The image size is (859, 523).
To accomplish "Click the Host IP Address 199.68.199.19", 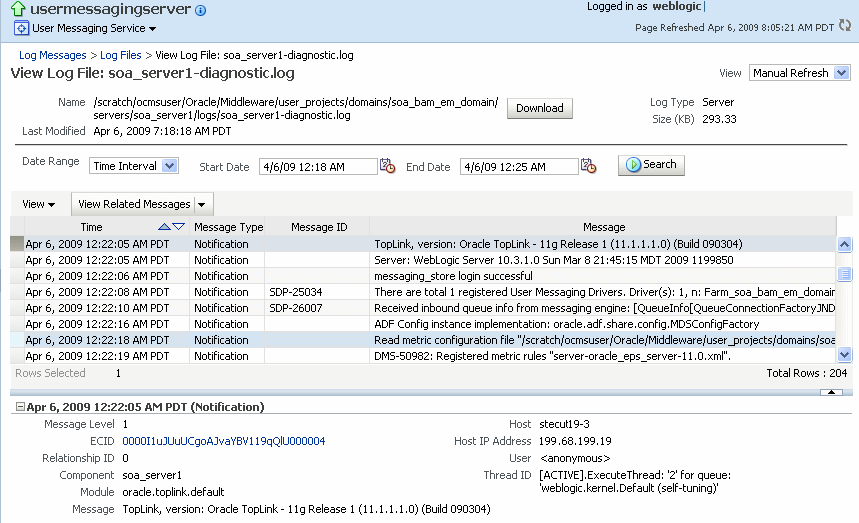I will point(575,441).
